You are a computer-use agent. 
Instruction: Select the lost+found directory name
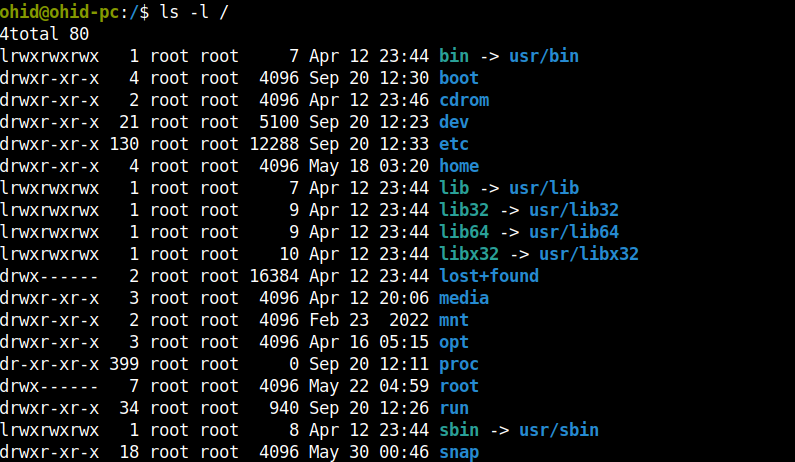(489, 276)
